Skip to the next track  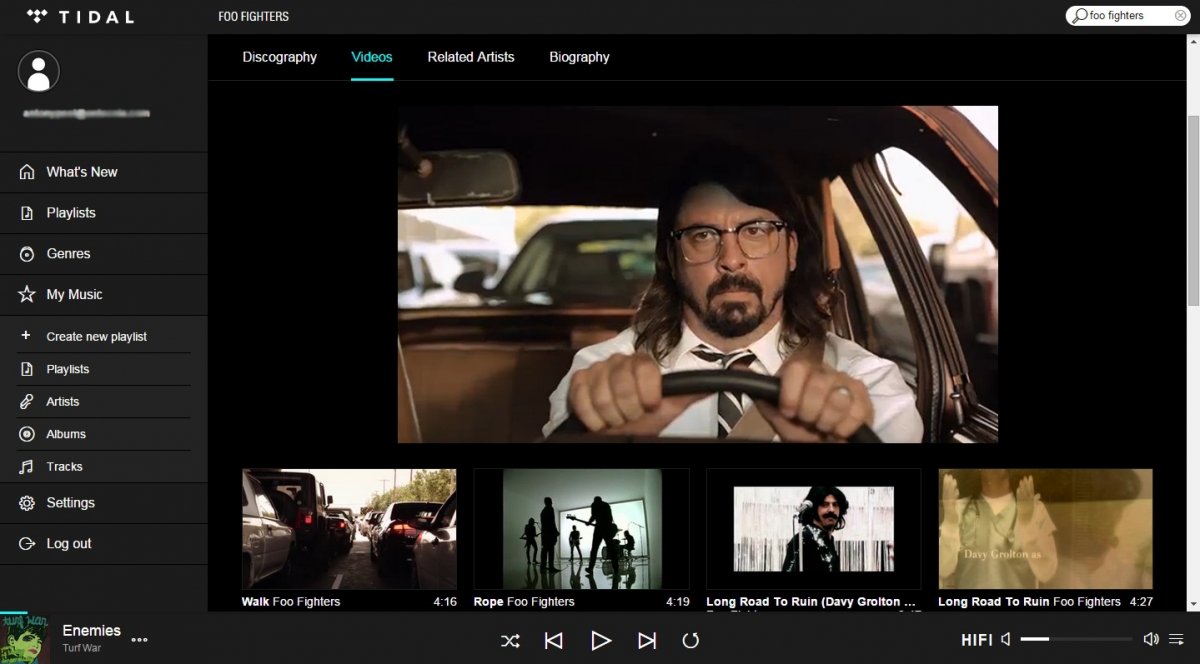point(647,641)
